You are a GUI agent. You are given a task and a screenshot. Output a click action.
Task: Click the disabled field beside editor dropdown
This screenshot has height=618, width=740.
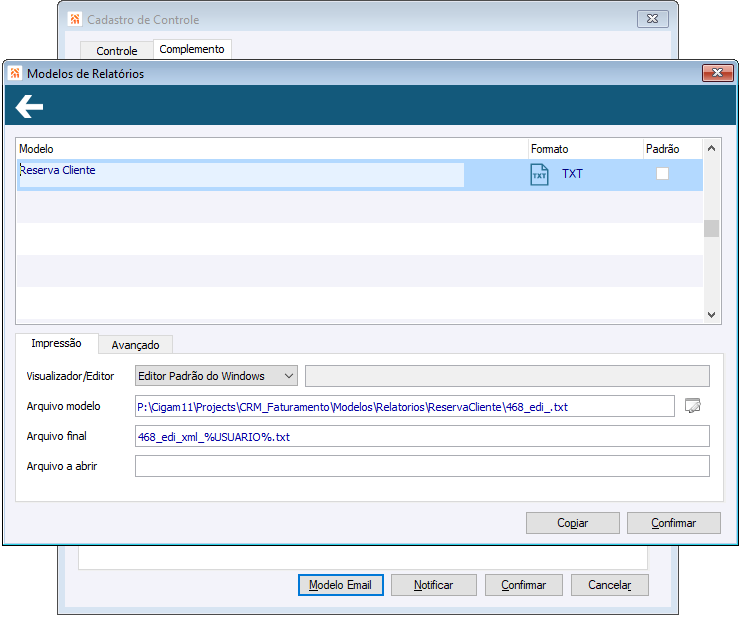click(x=507, y=376)
